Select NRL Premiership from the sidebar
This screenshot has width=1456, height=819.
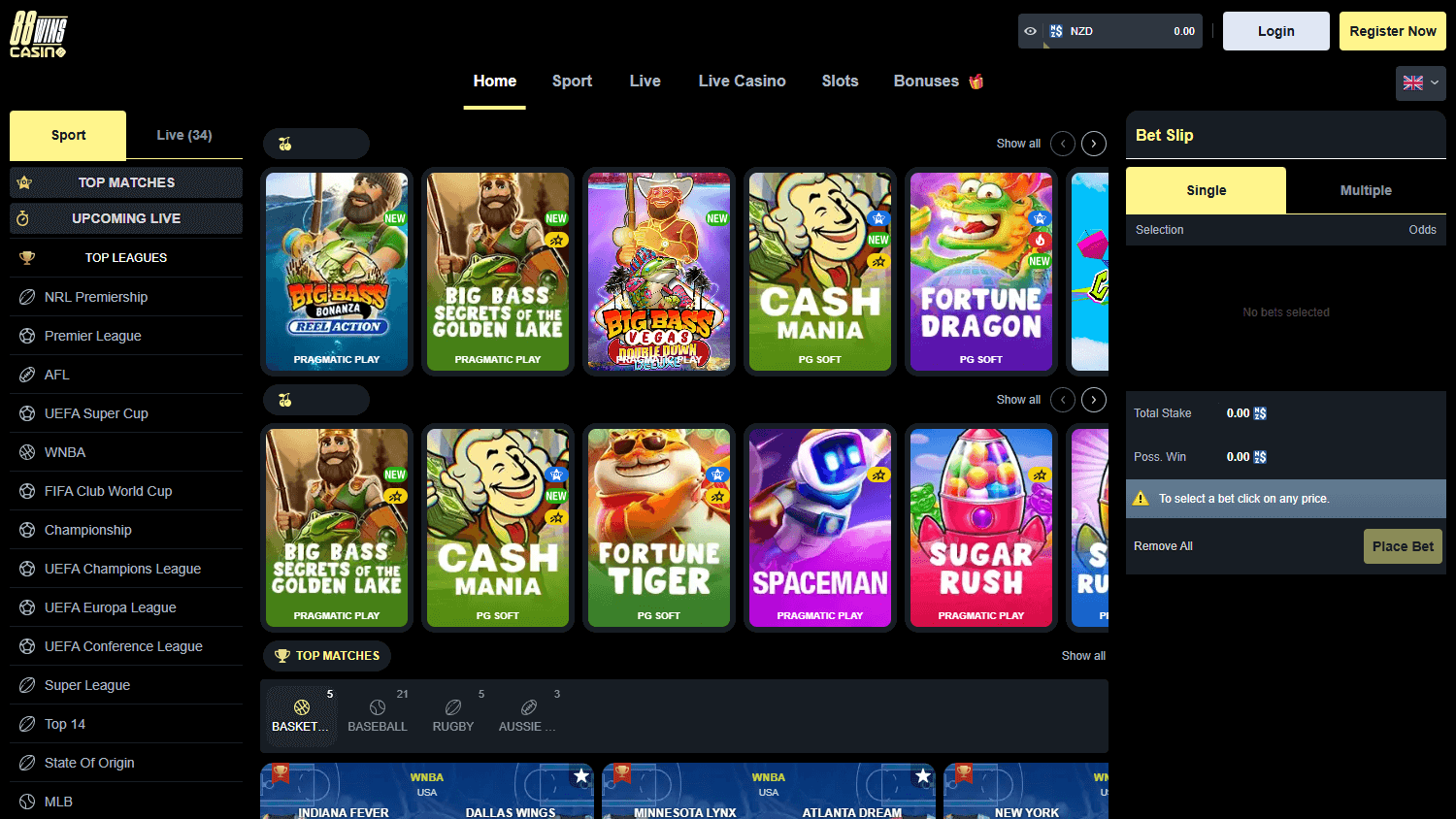(x=95, y=297)
